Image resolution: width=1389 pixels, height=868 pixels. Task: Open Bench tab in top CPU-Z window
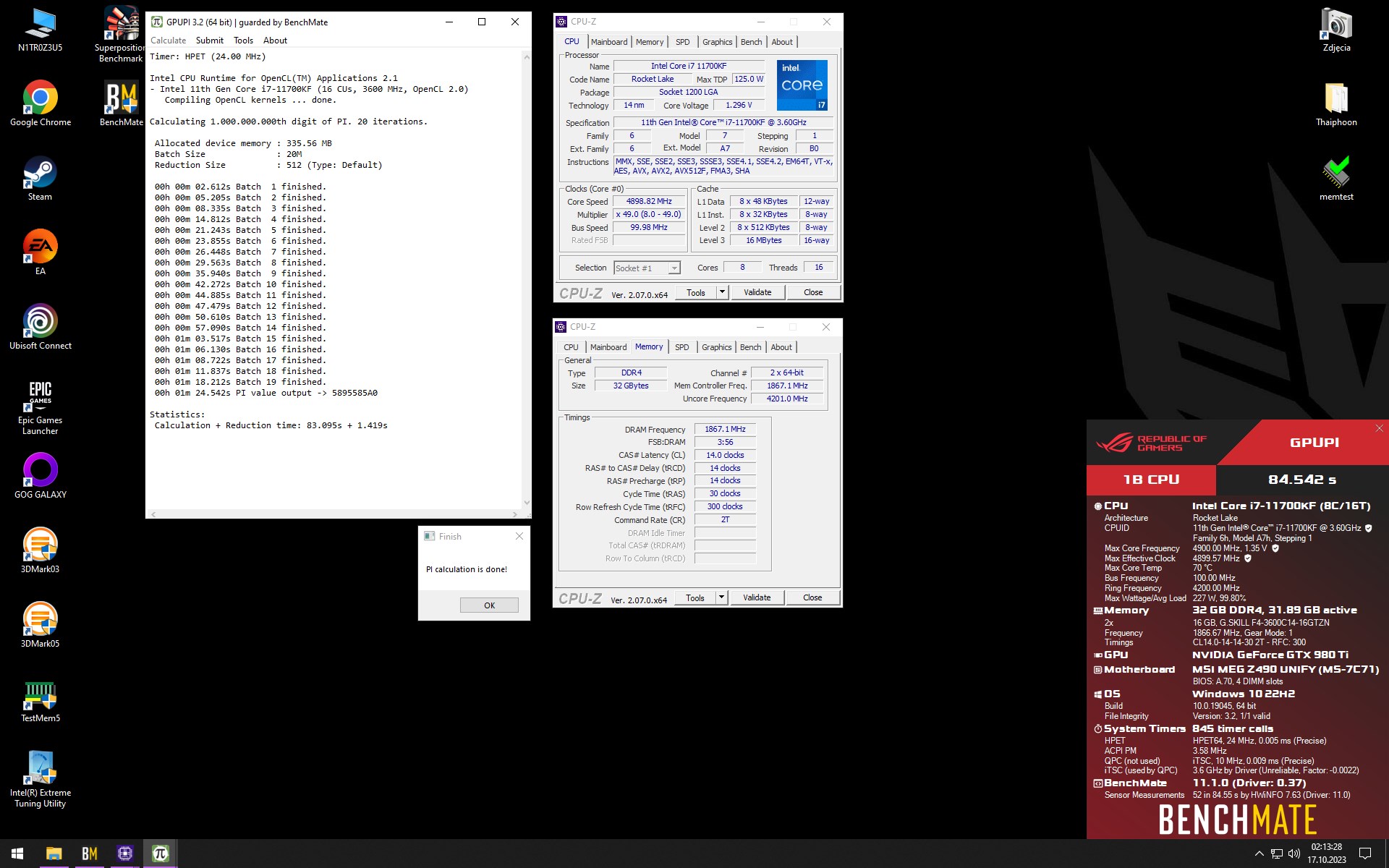tap(751, 42)
